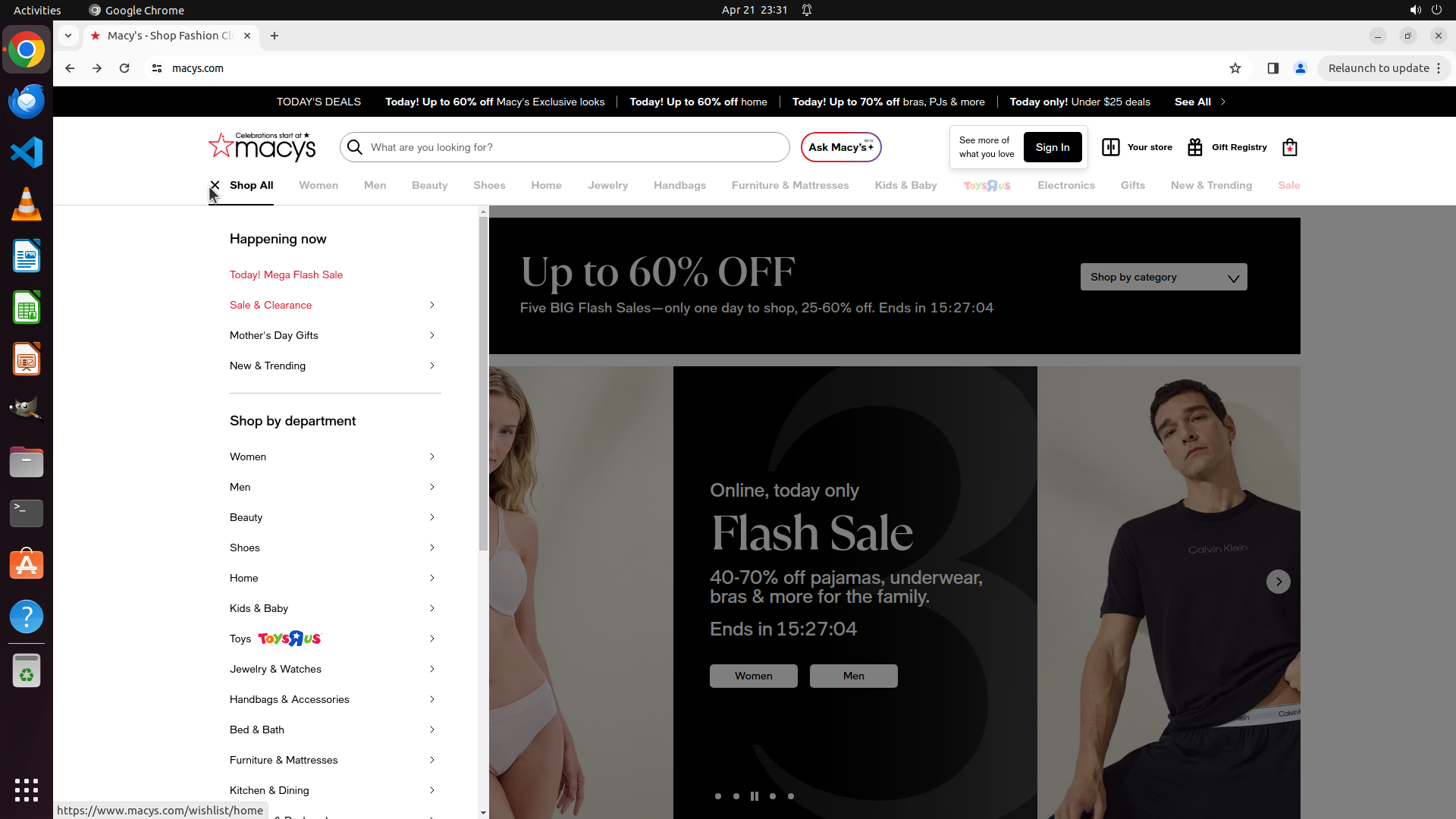Click the Macy's logo
Viewport: 1456px width, 819px height.
click(262, 147)
